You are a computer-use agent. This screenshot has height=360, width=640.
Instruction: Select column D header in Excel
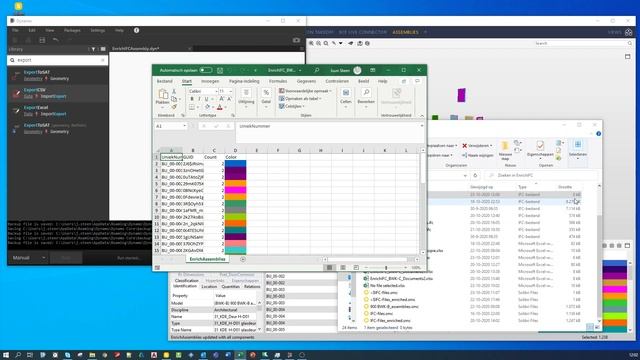[235, 151]
